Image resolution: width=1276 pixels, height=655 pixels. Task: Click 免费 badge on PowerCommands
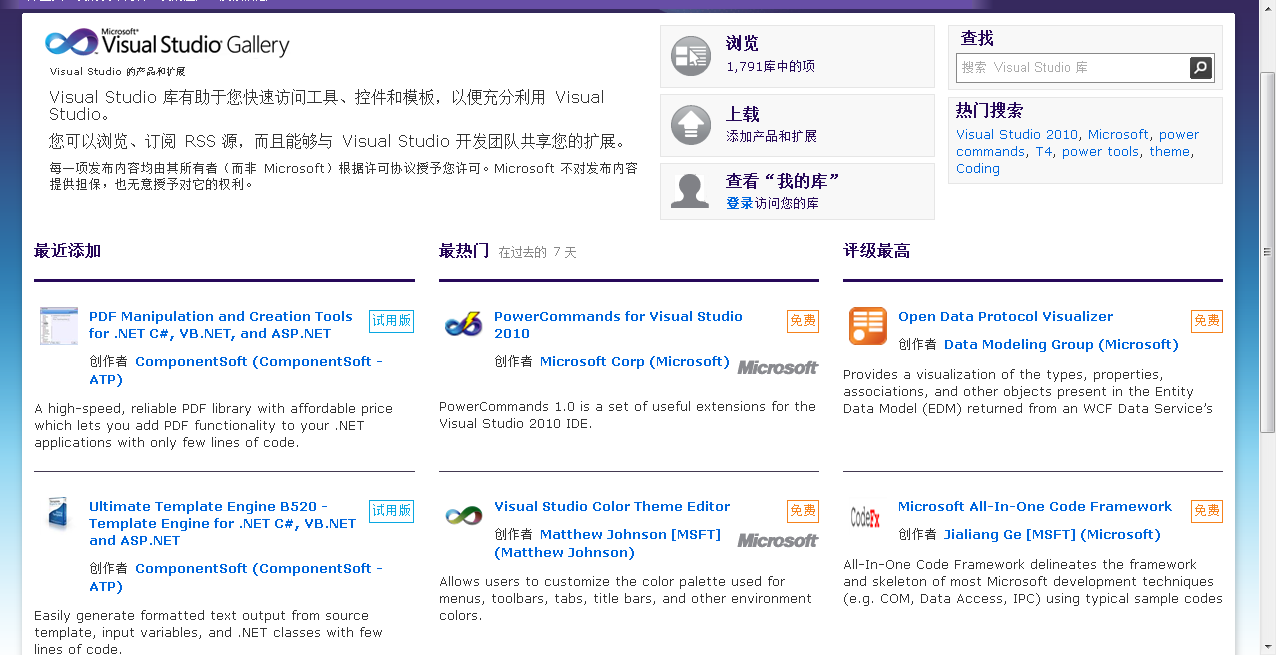803,321
